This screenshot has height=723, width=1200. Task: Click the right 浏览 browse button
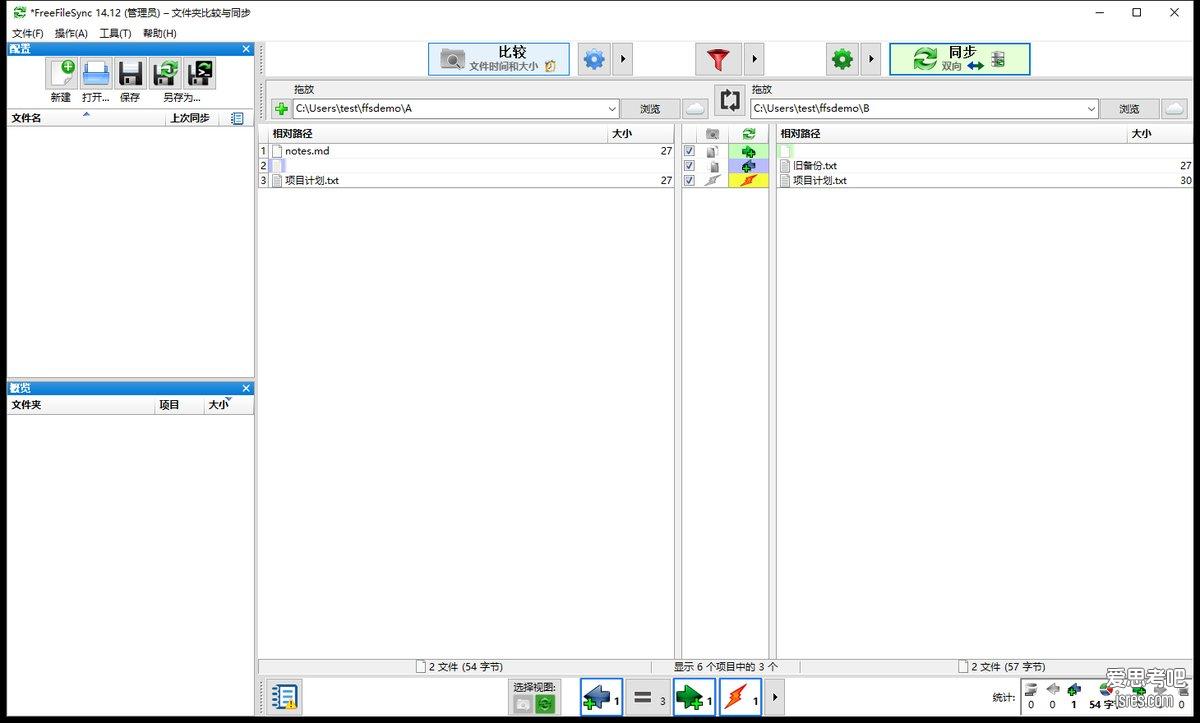tap(1129, 109)
